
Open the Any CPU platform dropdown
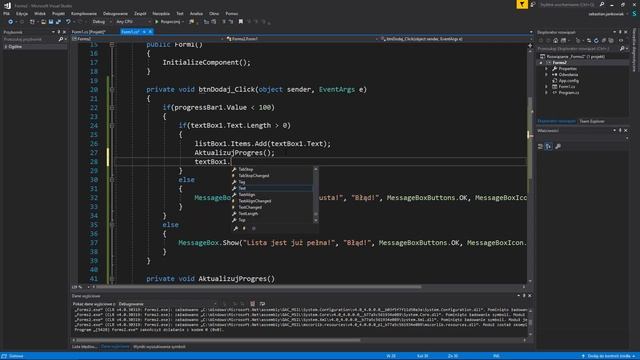point(133,22)
